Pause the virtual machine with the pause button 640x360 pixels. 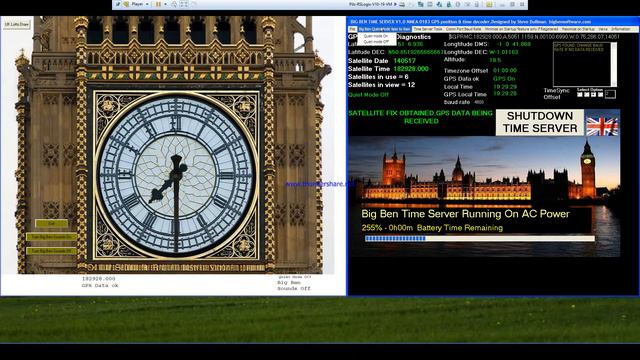pos(158,4)
